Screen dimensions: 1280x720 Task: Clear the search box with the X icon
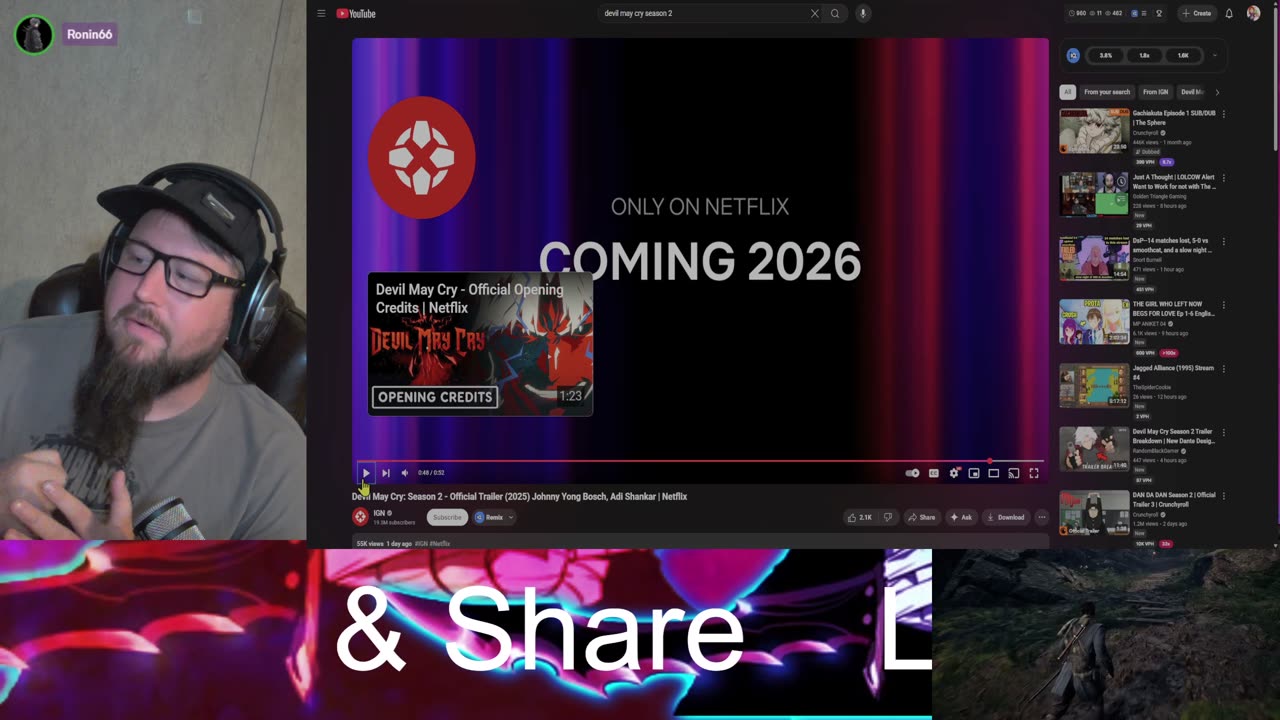tap(814, 13)
